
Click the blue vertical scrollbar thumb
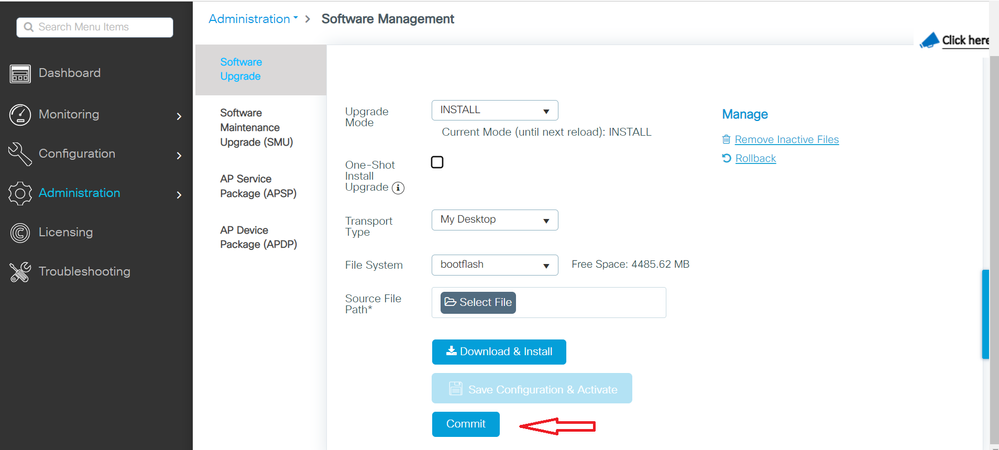point(985,315)
